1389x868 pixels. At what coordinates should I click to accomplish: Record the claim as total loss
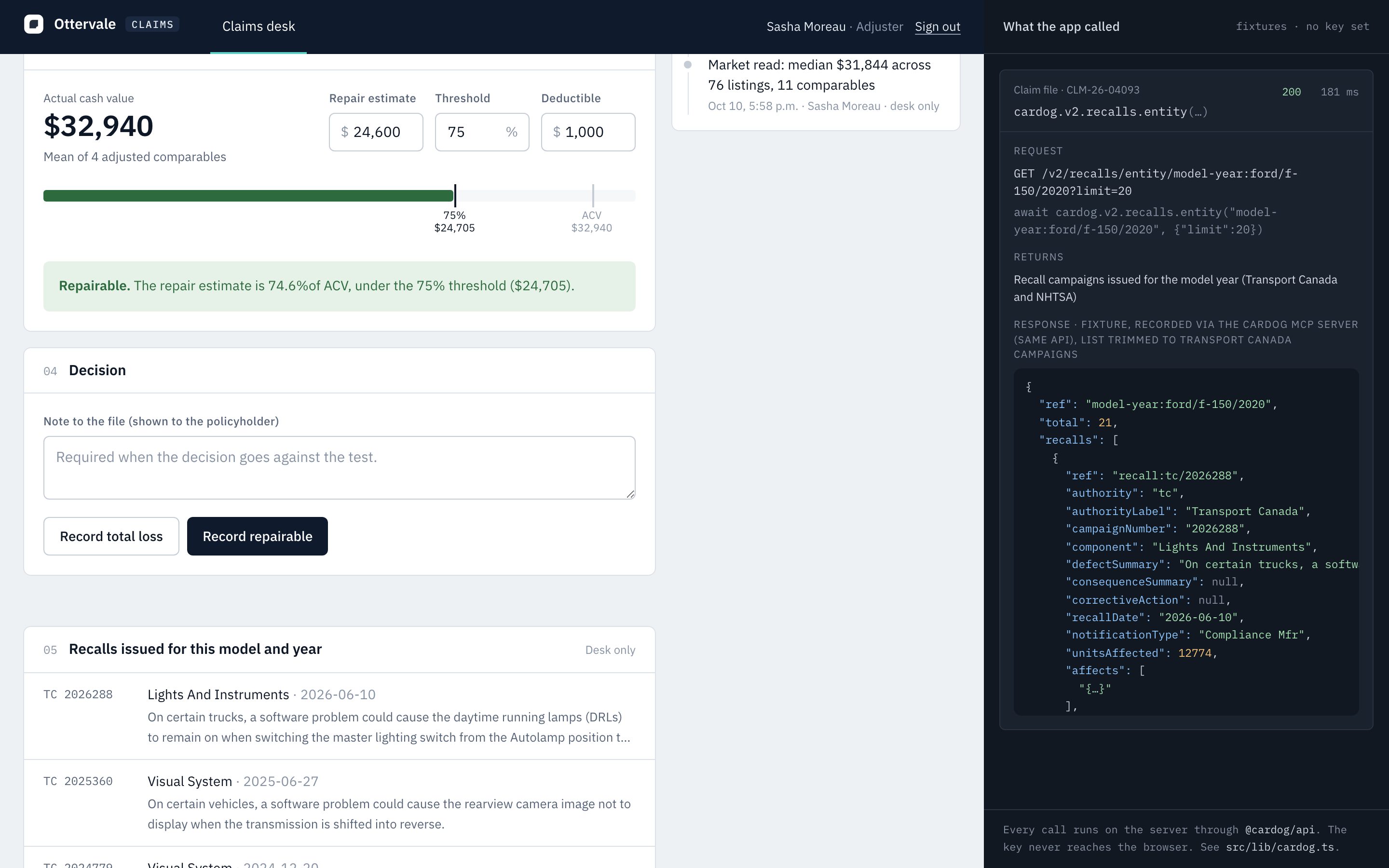pyautogui.click(x=111, y=536)
